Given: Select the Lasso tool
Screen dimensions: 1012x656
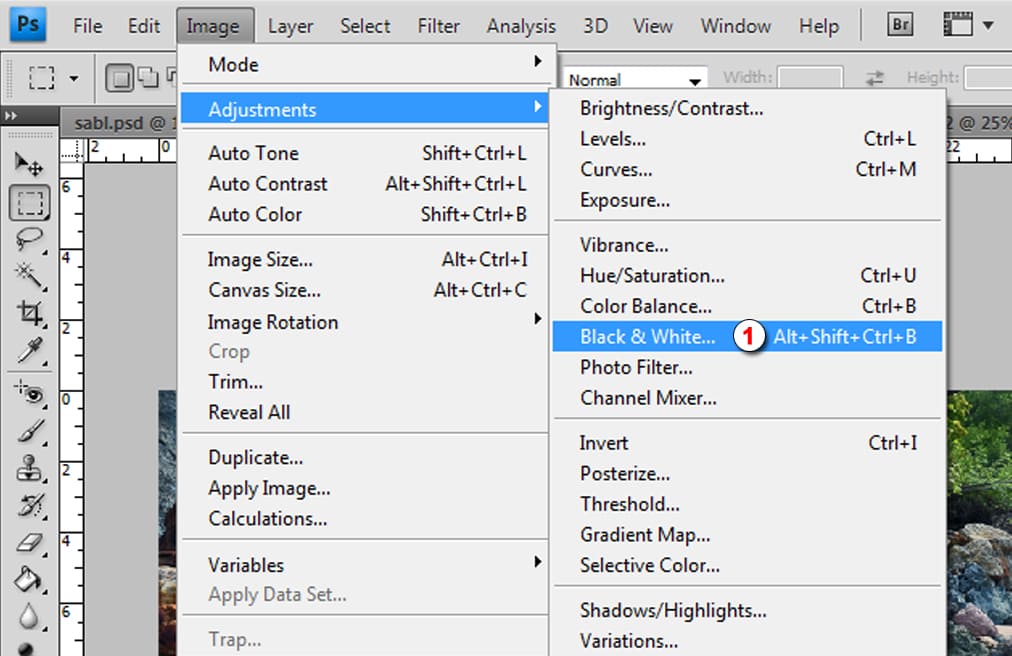Looking at the screenshot, I should click(30, 238).
